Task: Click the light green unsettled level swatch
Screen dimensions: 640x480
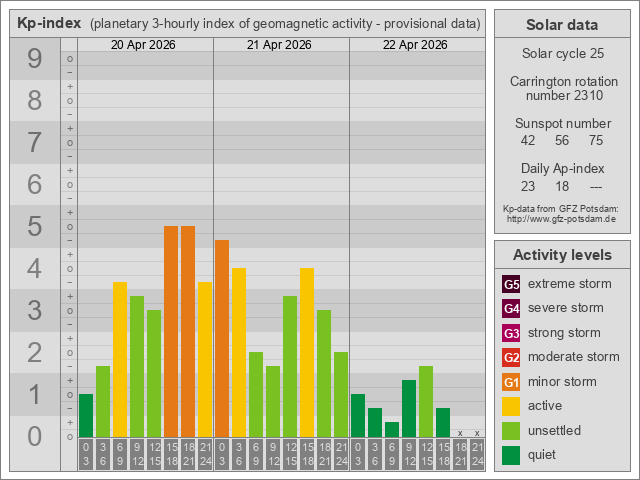Action: (x=511, y=431)
